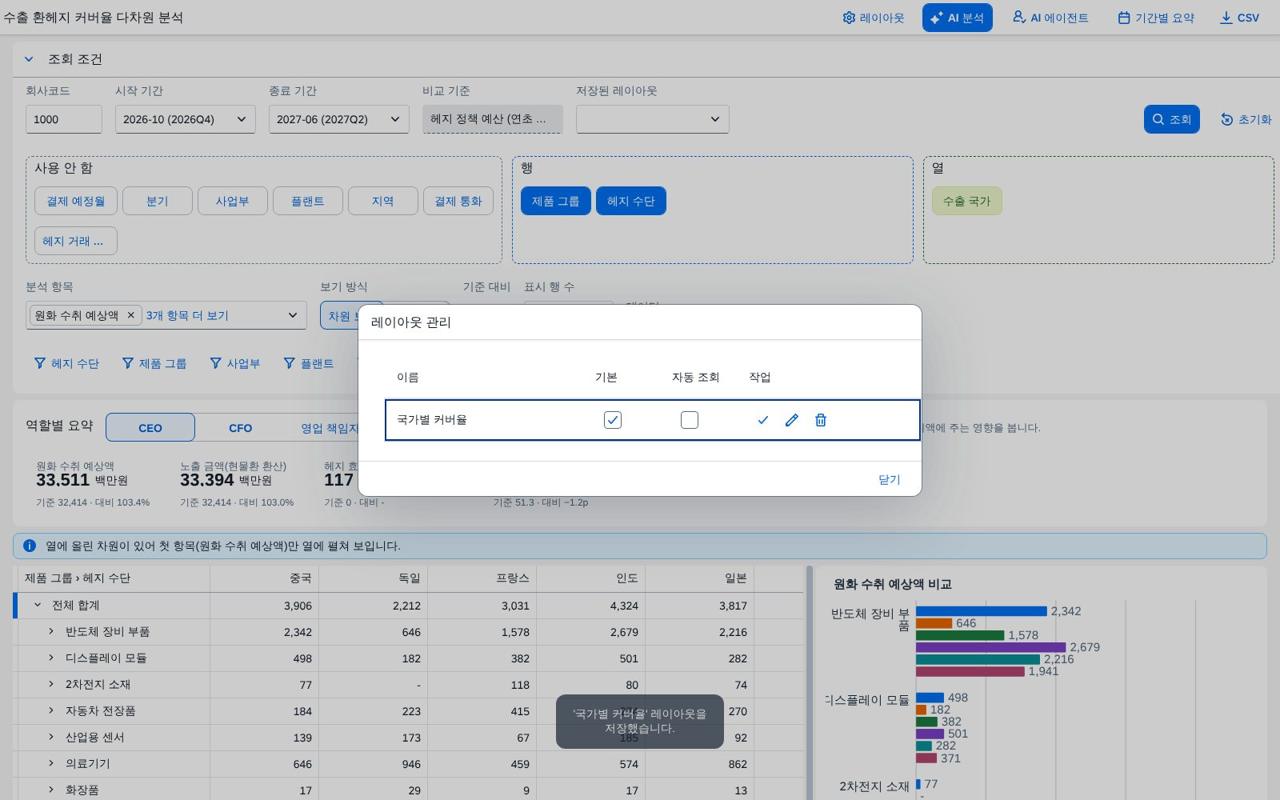Viewport: 1280px width, 800px height.
Task: Select the 결제 예정월 dimension chip
Action: [76, 201]
